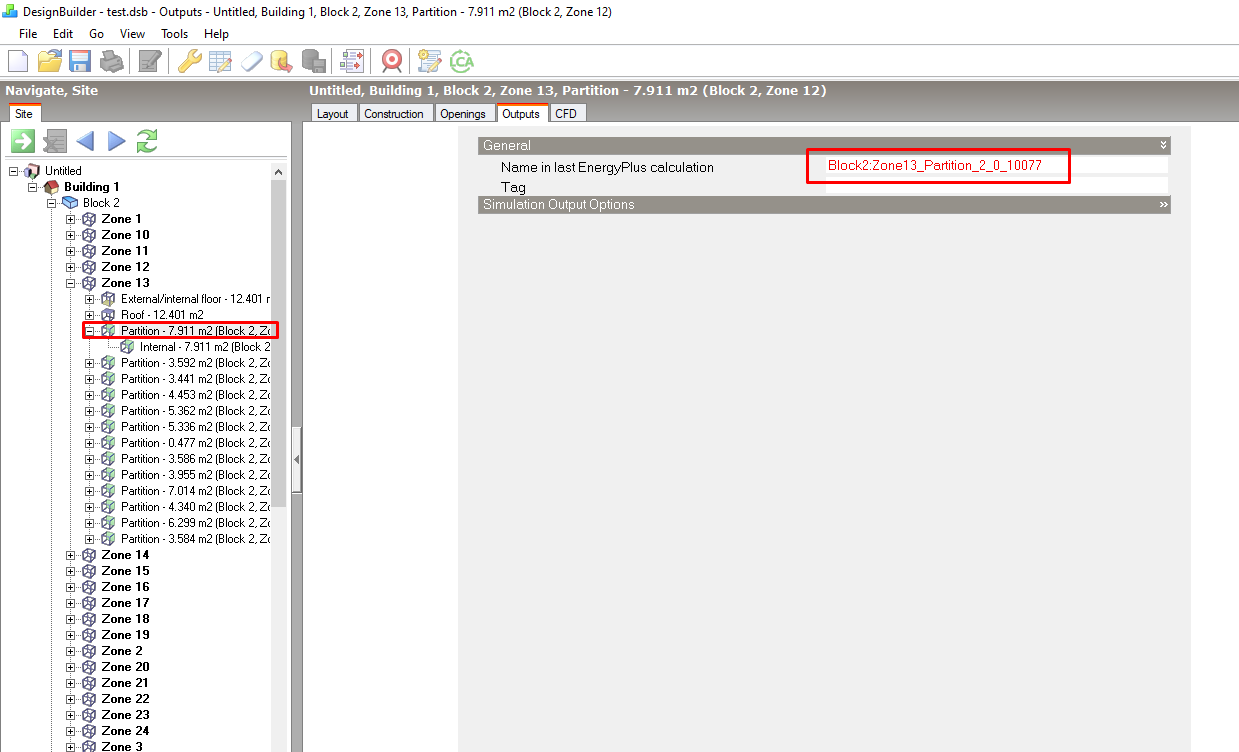This screenshot has width=1239, height=752.
Task: Click the scroll-with-gear toolbar icon
Action: (430, 61)
